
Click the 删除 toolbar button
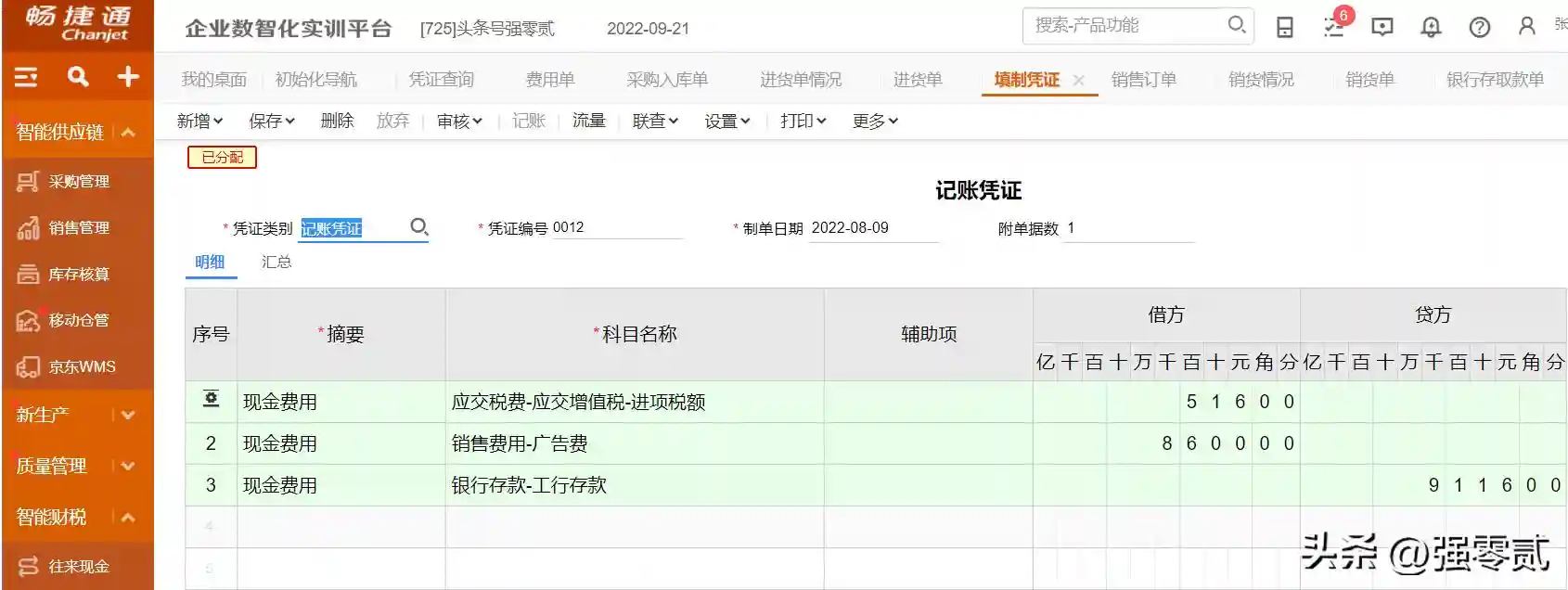click(337, 121)
